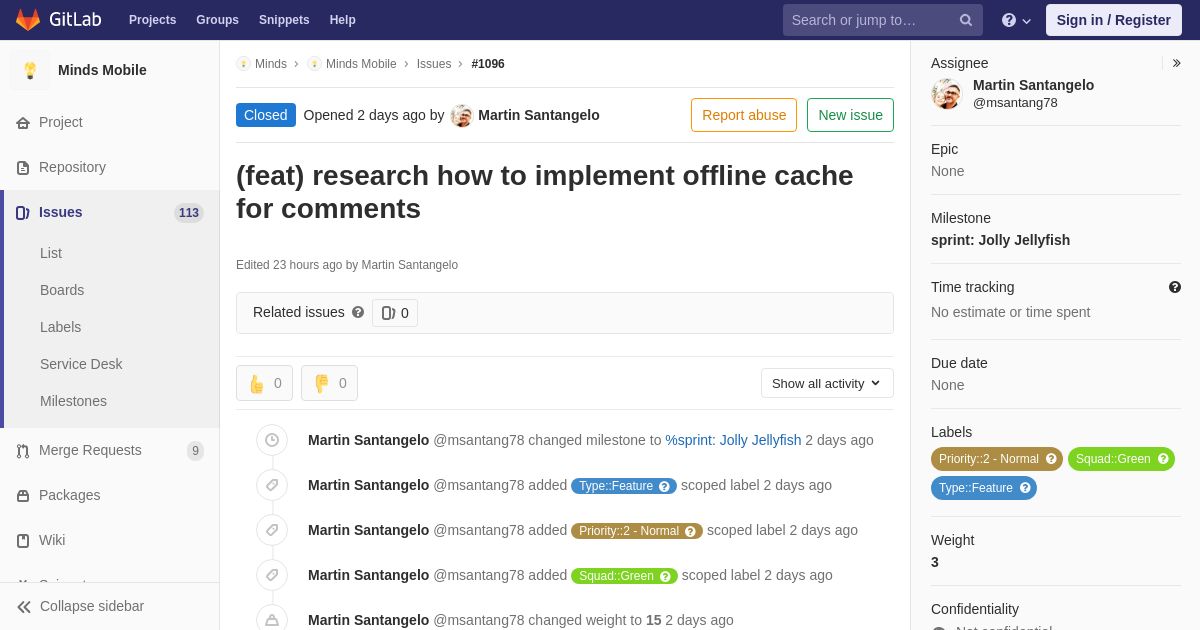Select Milestones under Issues
Viewport: 1200px width, 630px height.
coord(73,401)
